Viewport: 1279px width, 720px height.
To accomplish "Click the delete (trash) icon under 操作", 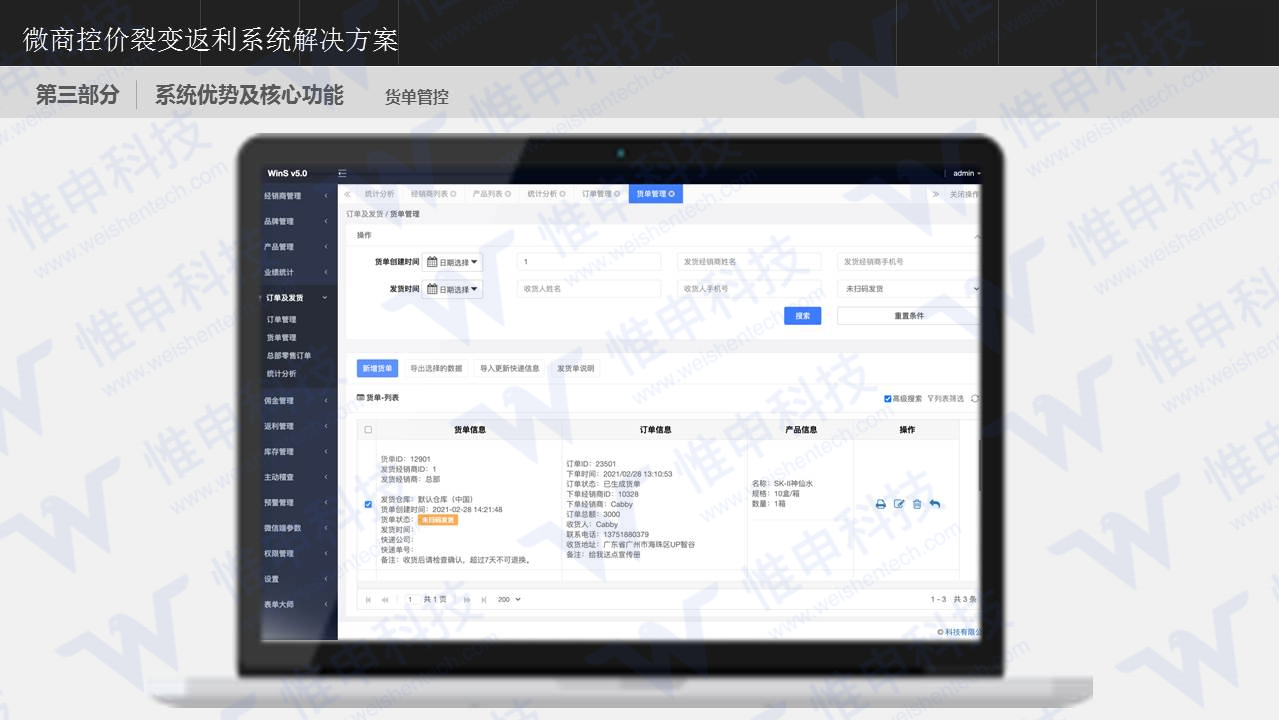I will pos(917,504).
